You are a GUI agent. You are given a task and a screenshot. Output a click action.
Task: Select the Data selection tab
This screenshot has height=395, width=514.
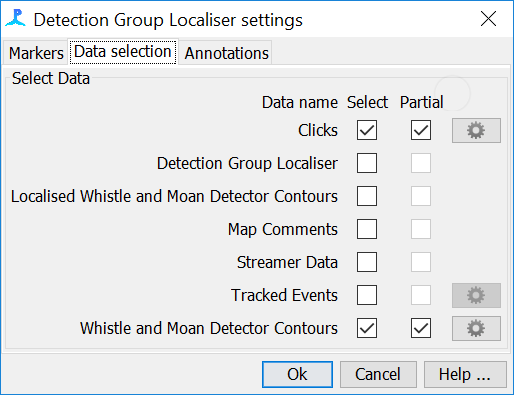click(123, 52)
